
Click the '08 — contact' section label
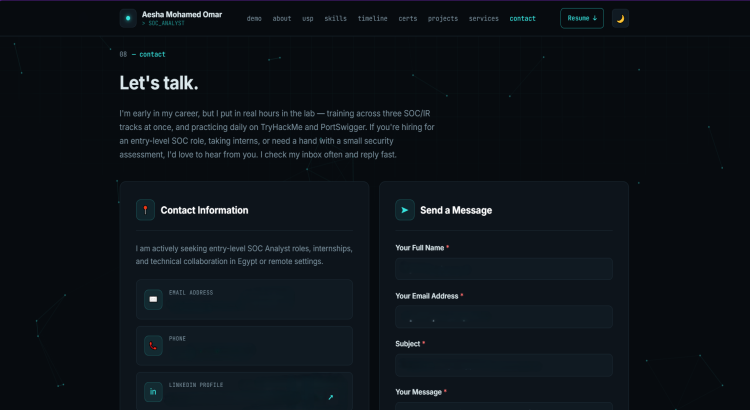click(143, 55)
